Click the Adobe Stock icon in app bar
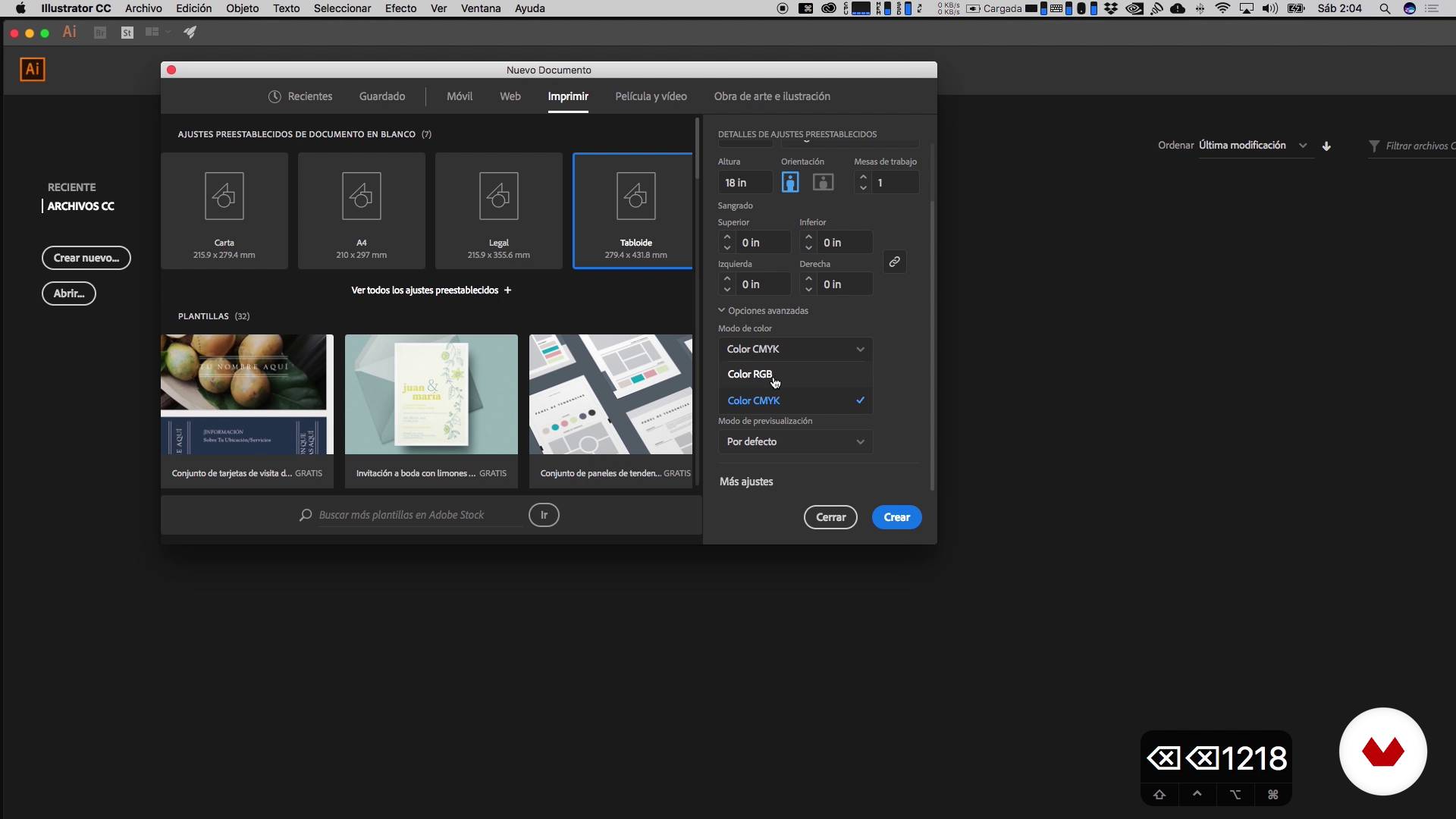Screen dimensions: 1456x819 127,33
